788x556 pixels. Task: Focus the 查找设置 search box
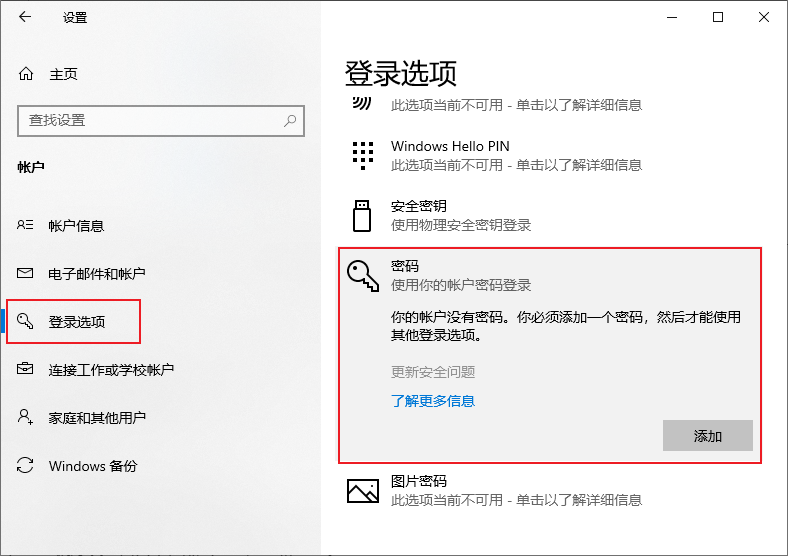pos(161,121)
